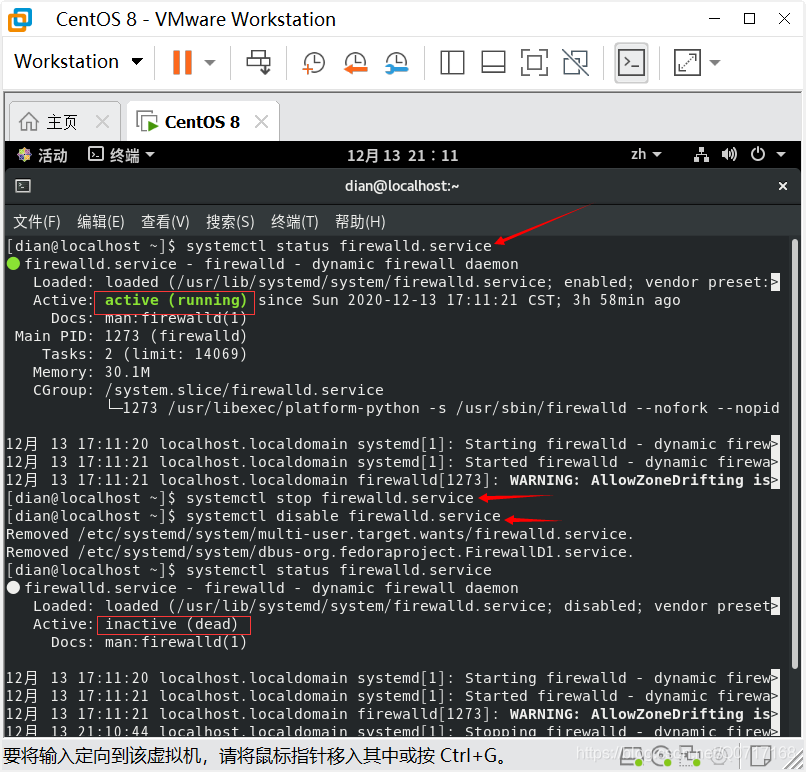Close the CentOS 8 tab
806x772 pixels.
262,122
